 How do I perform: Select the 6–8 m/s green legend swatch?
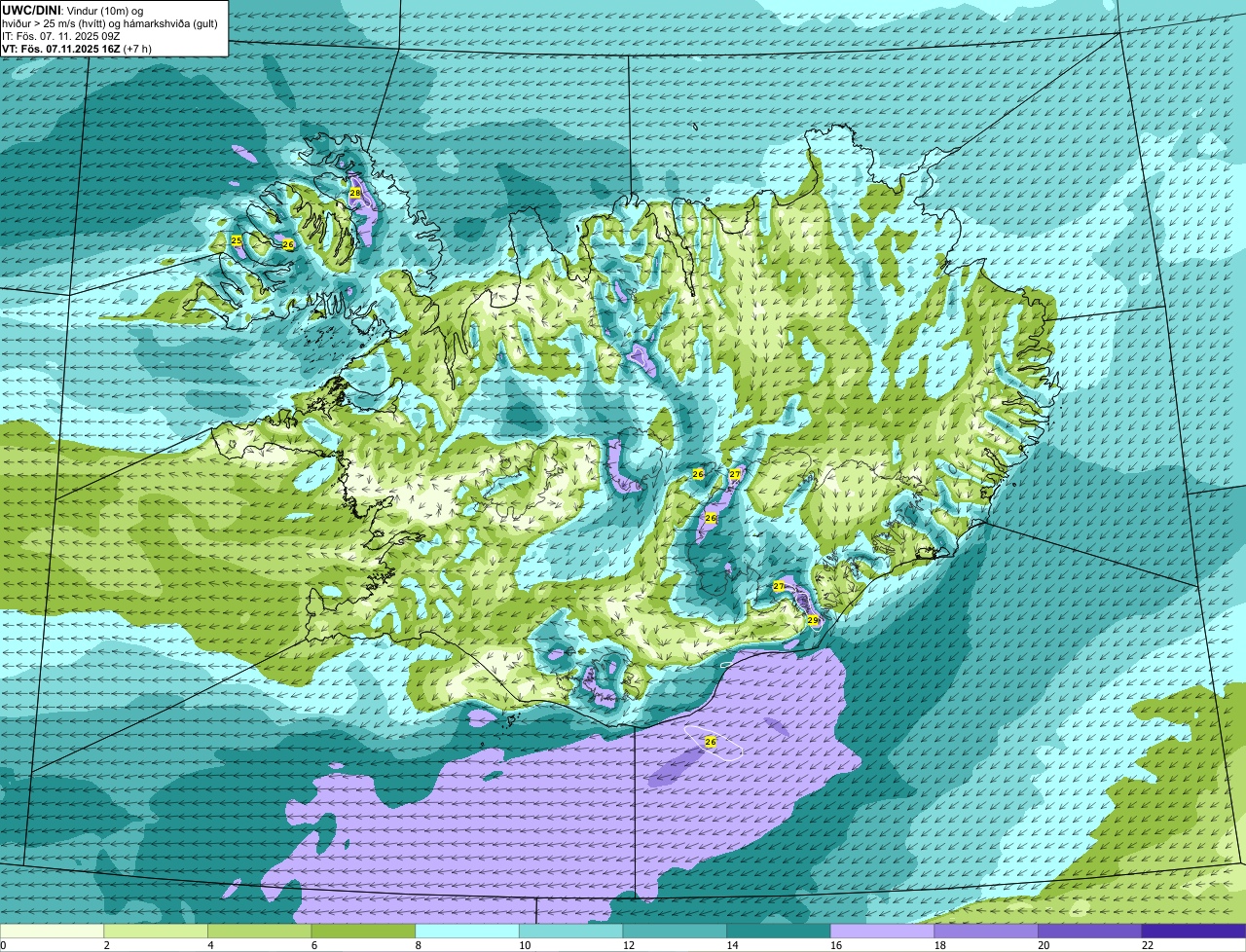click(363, 931)
